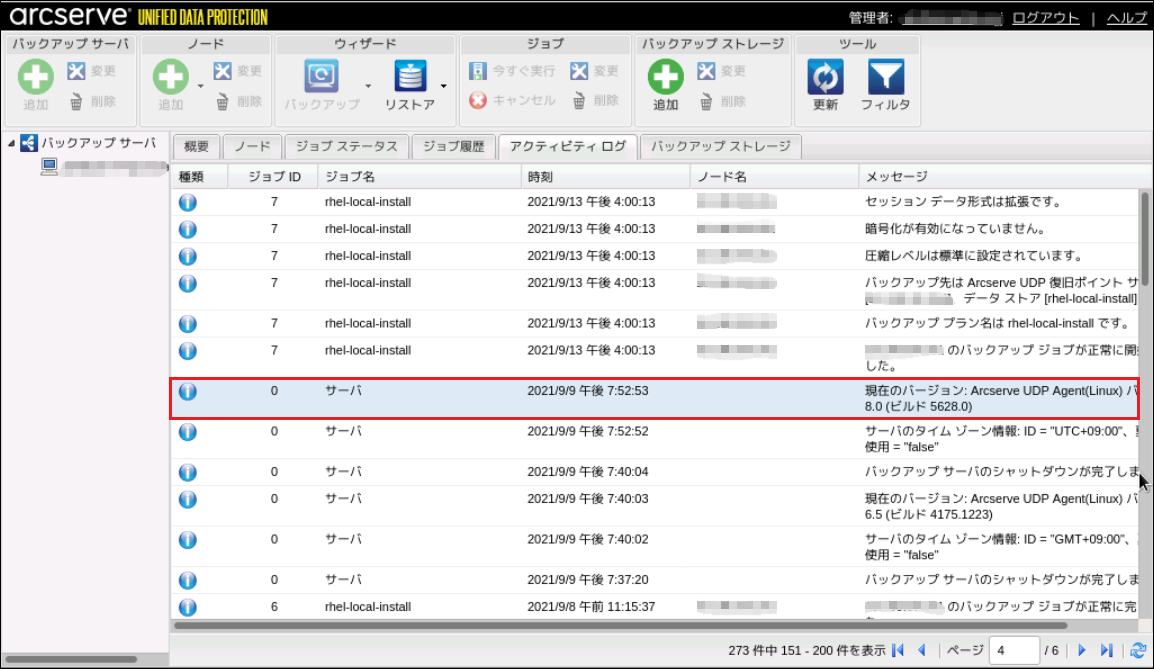The image size is (1154, 669).
Task: Sort by the 種類 column header
Action: click(199, 177)
